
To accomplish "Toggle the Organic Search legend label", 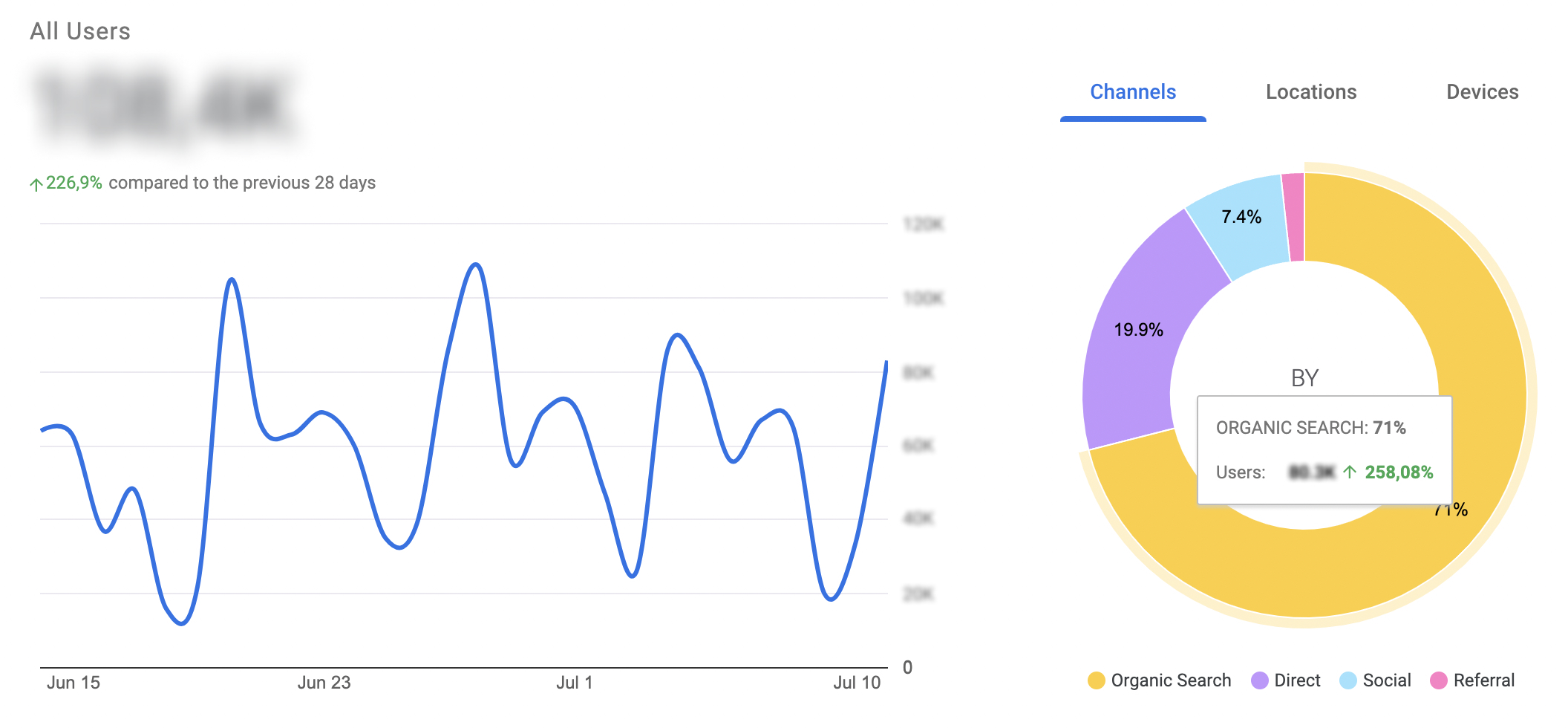I will coord(1171,680).
